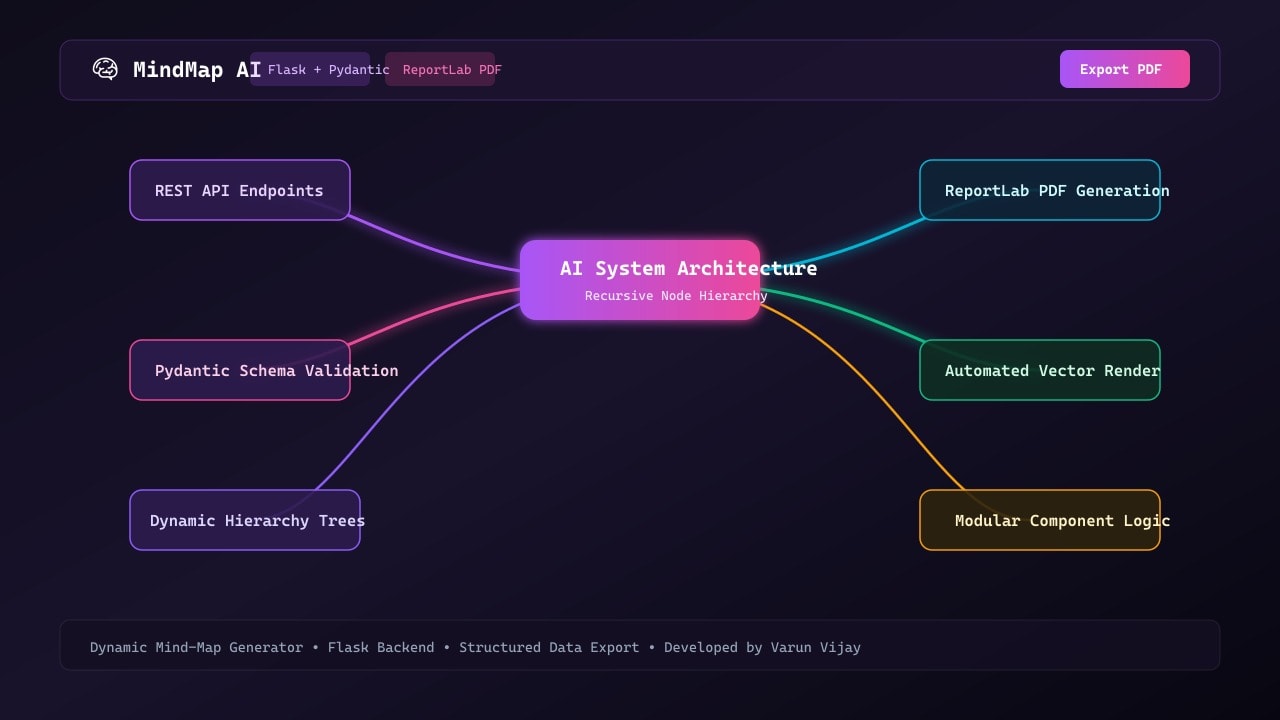Click the Recursive Node Hierarchy subtitle
Screen dimensions: 1280x720
676,296
